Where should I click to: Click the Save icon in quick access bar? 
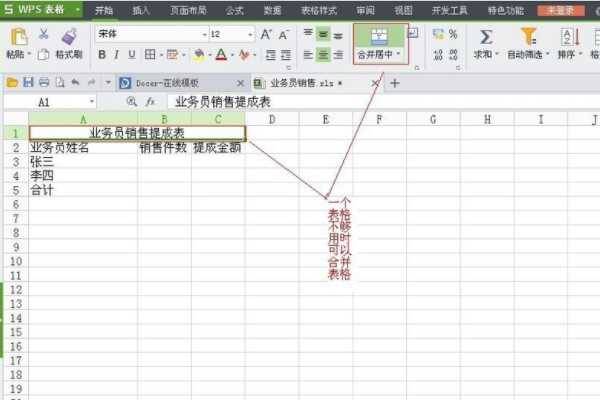[x=28, y=82]
